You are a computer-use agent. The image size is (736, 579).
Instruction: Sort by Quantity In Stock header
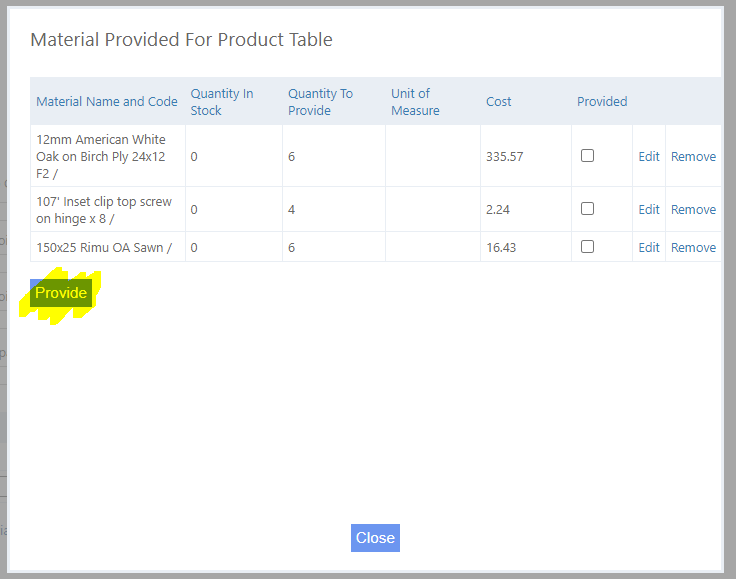[x=221, y=101]
